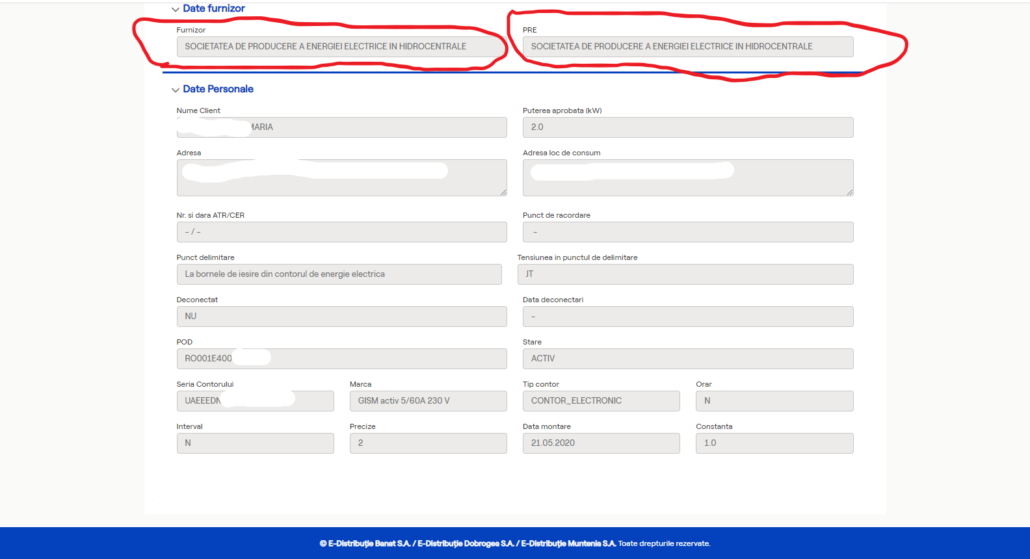The height and width of the screenshot is (559, 1030).
Task: Click the resize handle of Adresa textarea
Action: click(502, 191)
